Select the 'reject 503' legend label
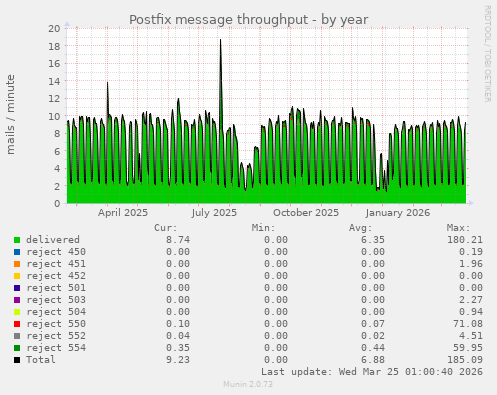Screen dimensions: 497x395 (56, 300)
